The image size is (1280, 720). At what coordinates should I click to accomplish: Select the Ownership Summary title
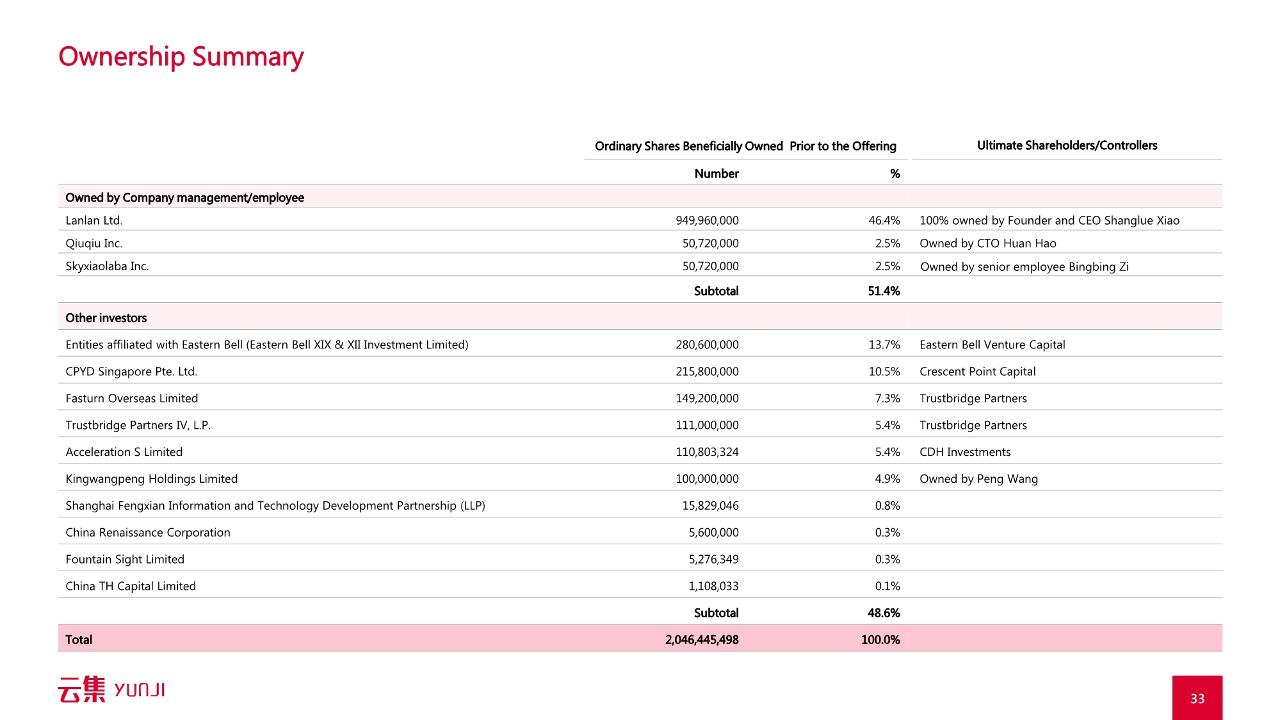pos(181,57)
